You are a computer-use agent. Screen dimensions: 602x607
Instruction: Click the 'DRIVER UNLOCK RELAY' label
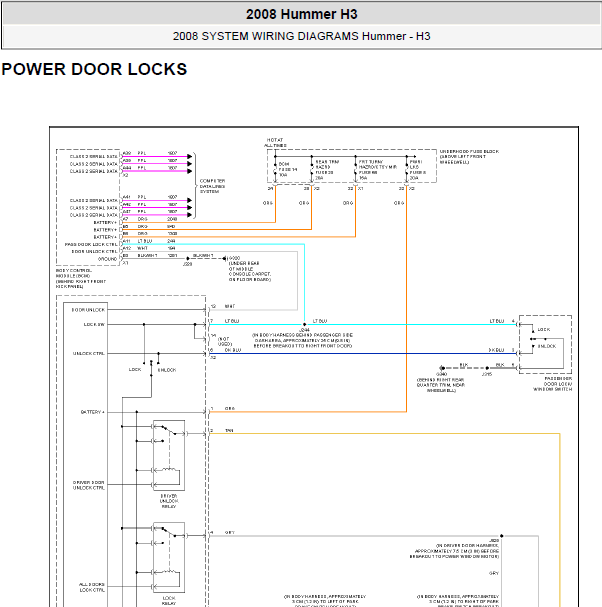[x=169, y=501]
